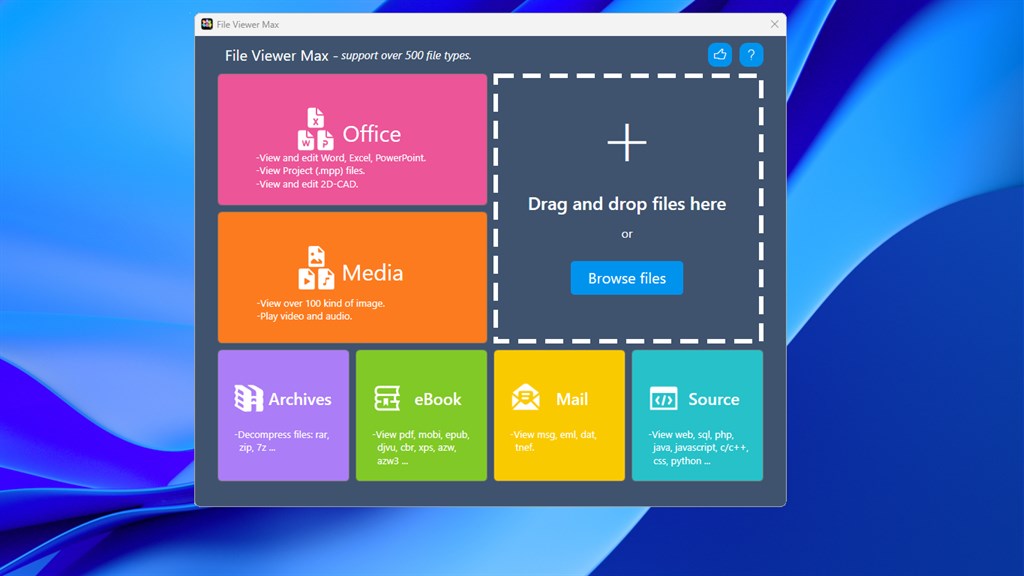Open the Office tile title
This screenshot has height=576, width=1024.
point(372,134)
